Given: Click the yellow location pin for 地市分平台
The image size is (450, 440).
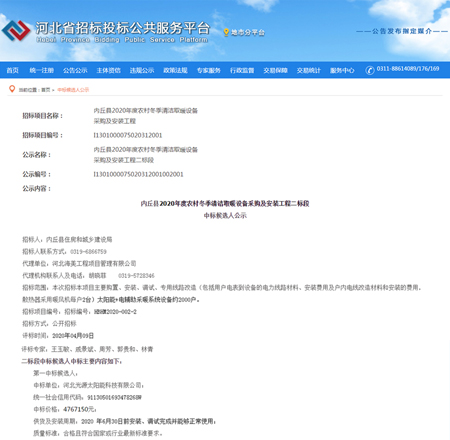Looking at the screenshot, I should (226, 32).
